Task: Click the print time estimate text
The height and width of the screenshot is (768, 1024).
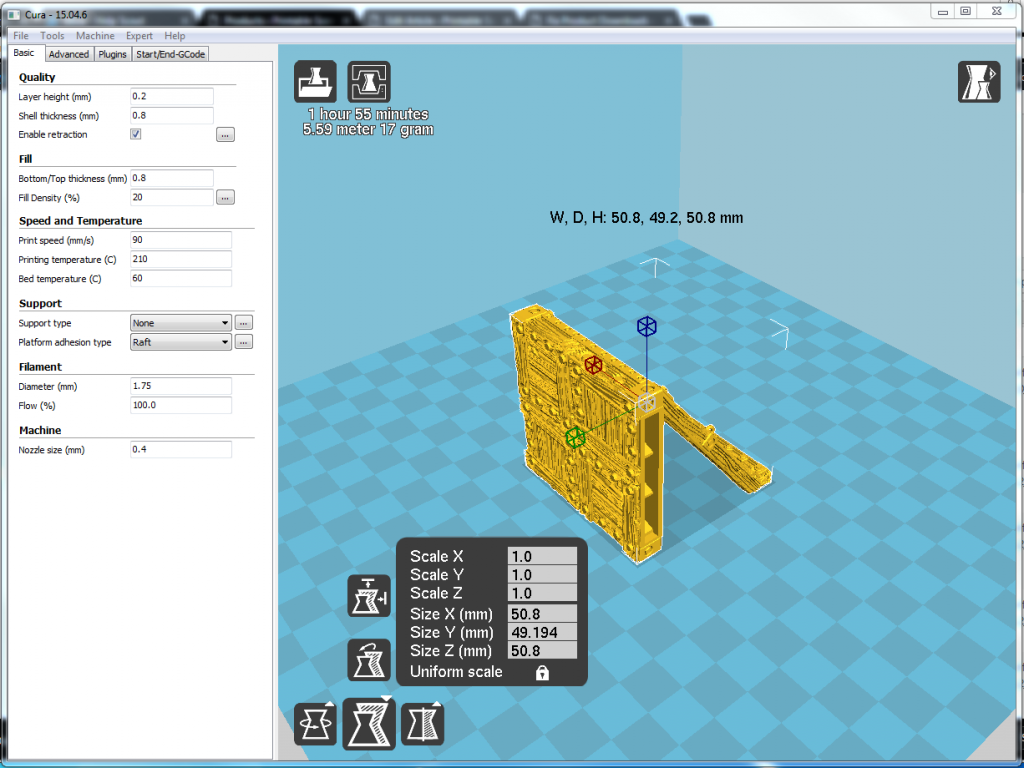Action: tap(368, 114)
